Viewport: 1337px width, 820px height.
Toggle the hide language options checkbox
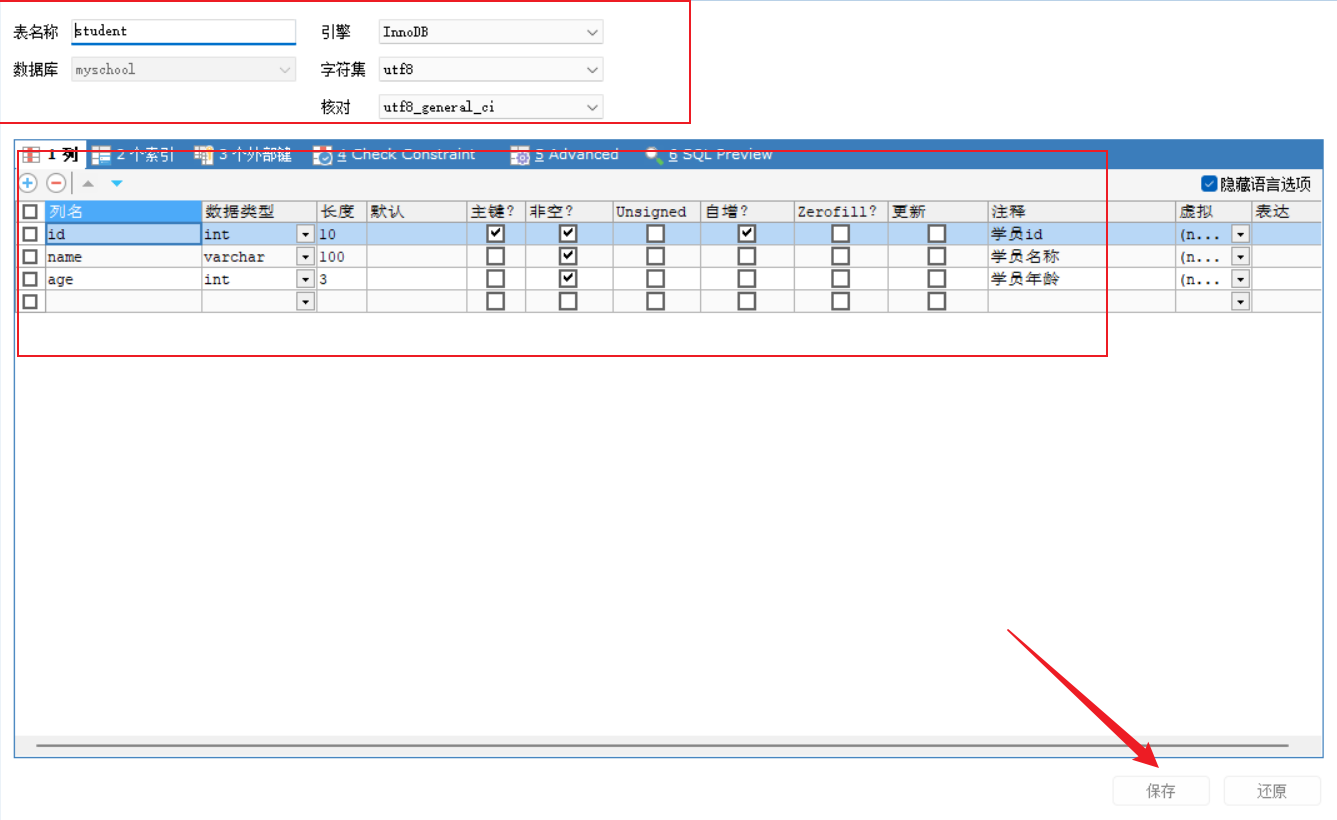1209,184
